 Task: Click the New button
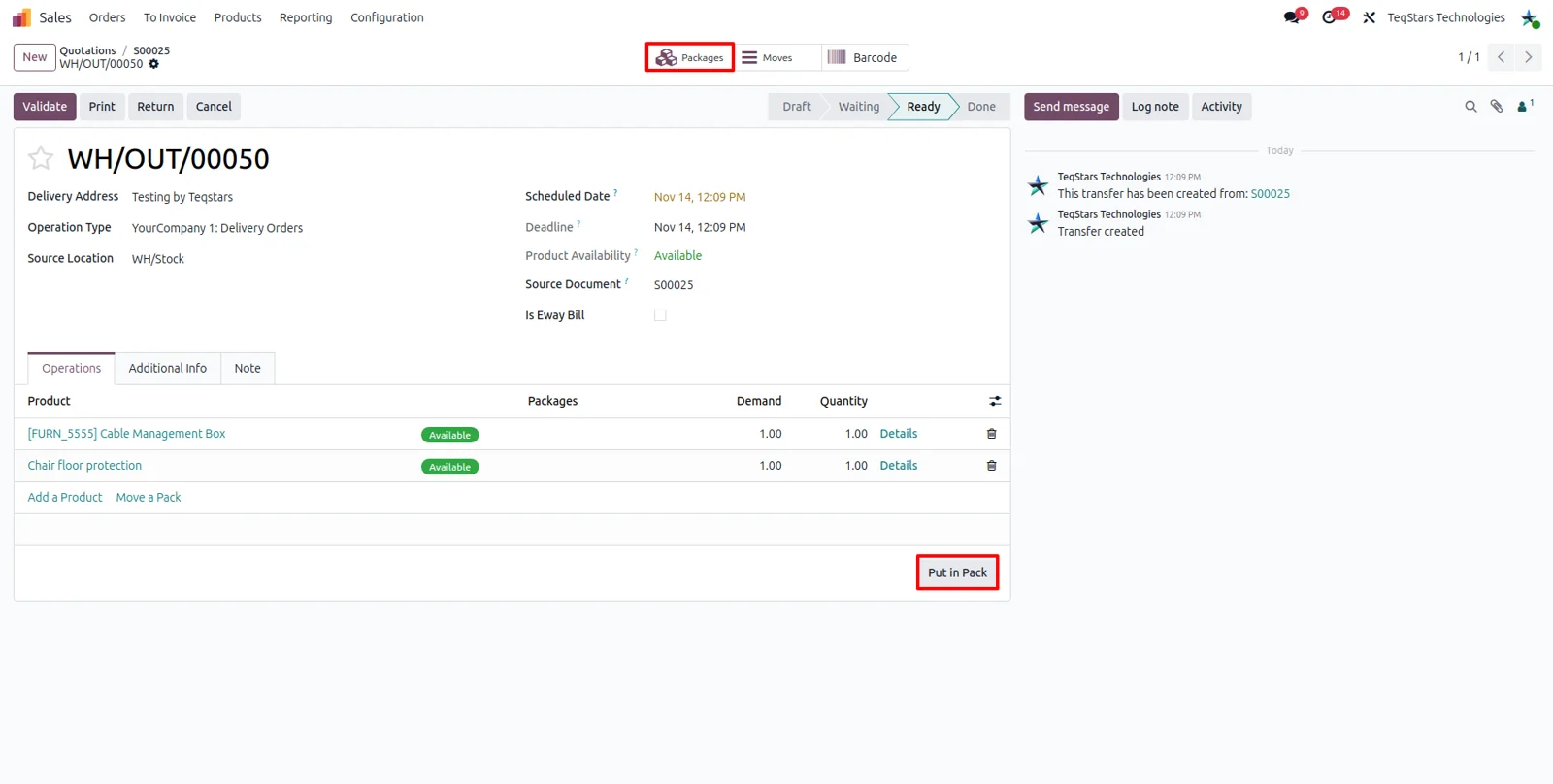point(35,57)
